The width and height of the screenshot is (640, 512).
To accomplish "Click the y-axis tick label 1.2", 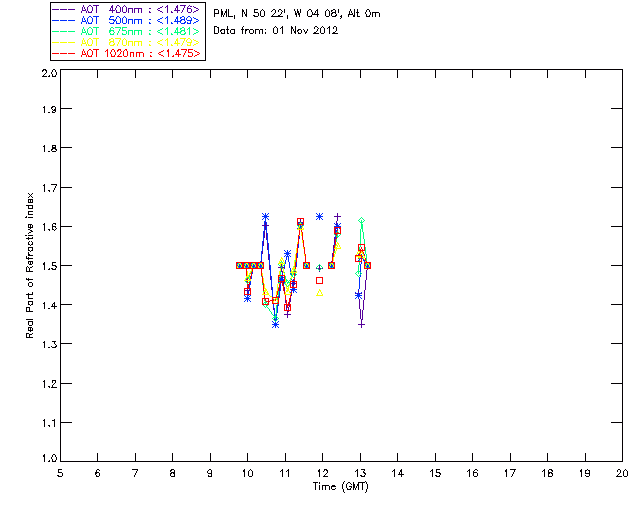I will (49, 384).
